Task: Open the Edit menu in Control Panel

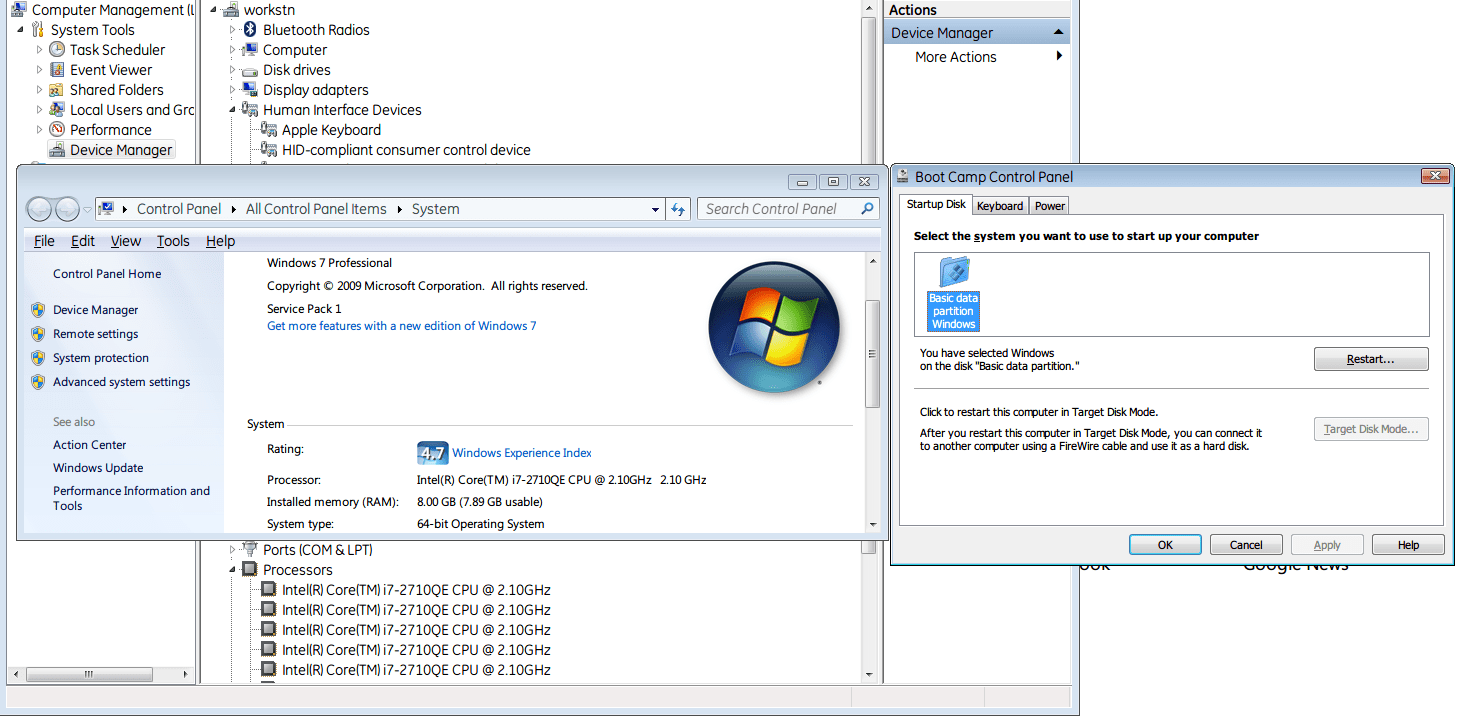Action: click(x=83, y=241)
